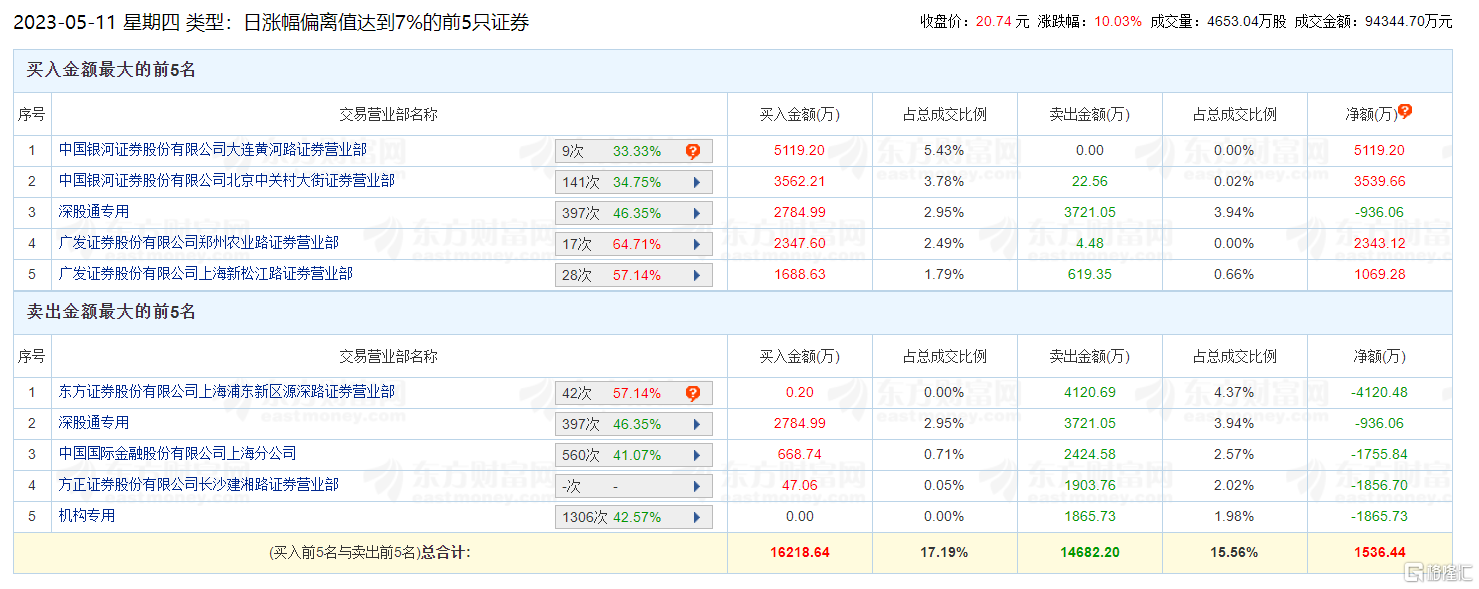1479x589 pixels.
Task: Open 中国银河证券大连黄河路证券营业部 link
Action: (x=213, y=150)
